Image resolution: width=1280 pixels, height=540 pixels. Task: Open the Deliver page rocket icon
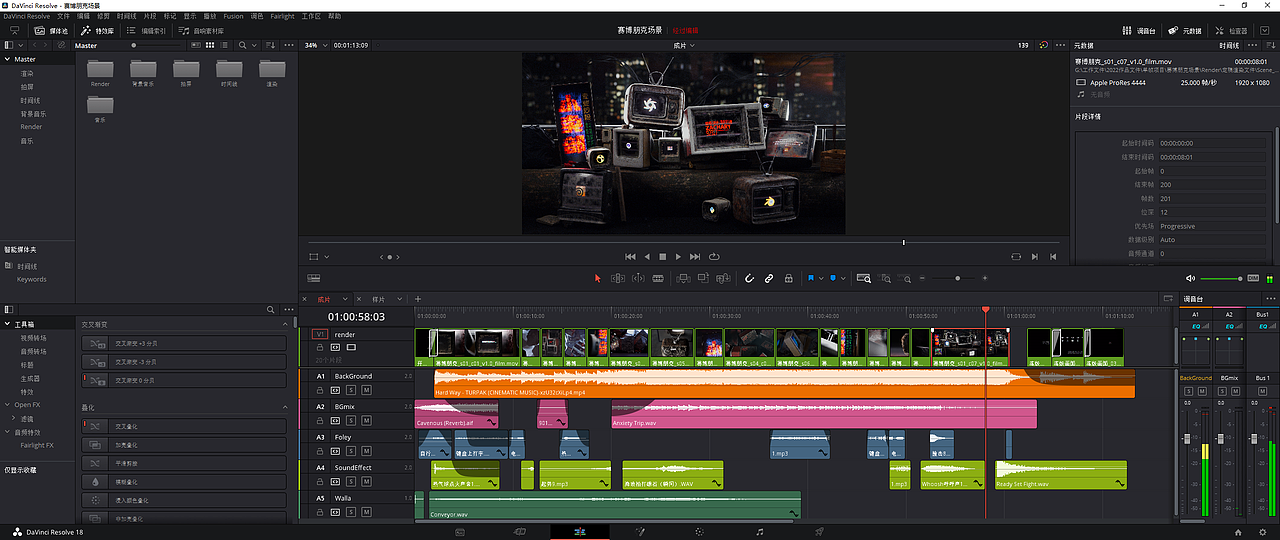click(x=819, y=532)
